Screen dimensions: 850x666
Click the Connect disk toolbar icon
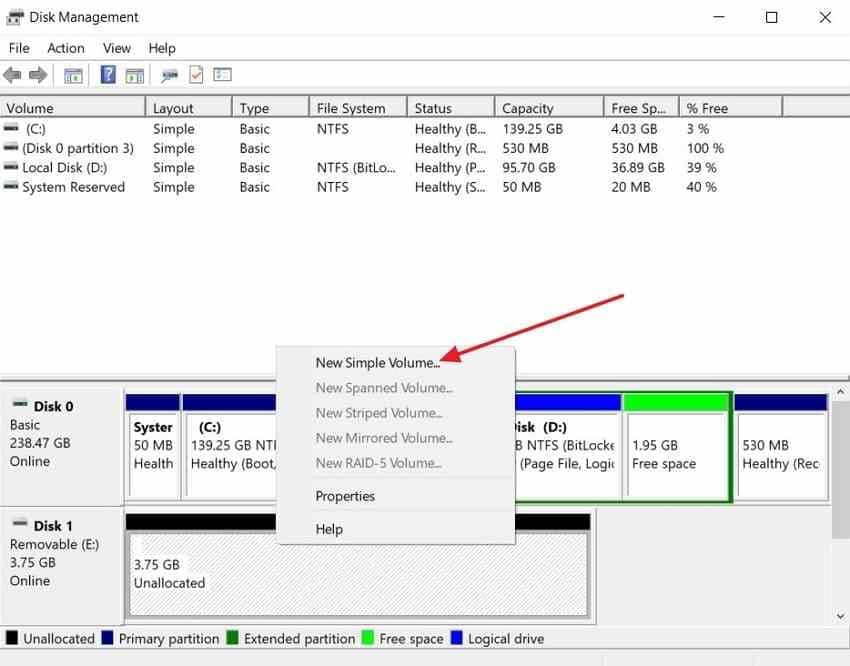point(169,75)
